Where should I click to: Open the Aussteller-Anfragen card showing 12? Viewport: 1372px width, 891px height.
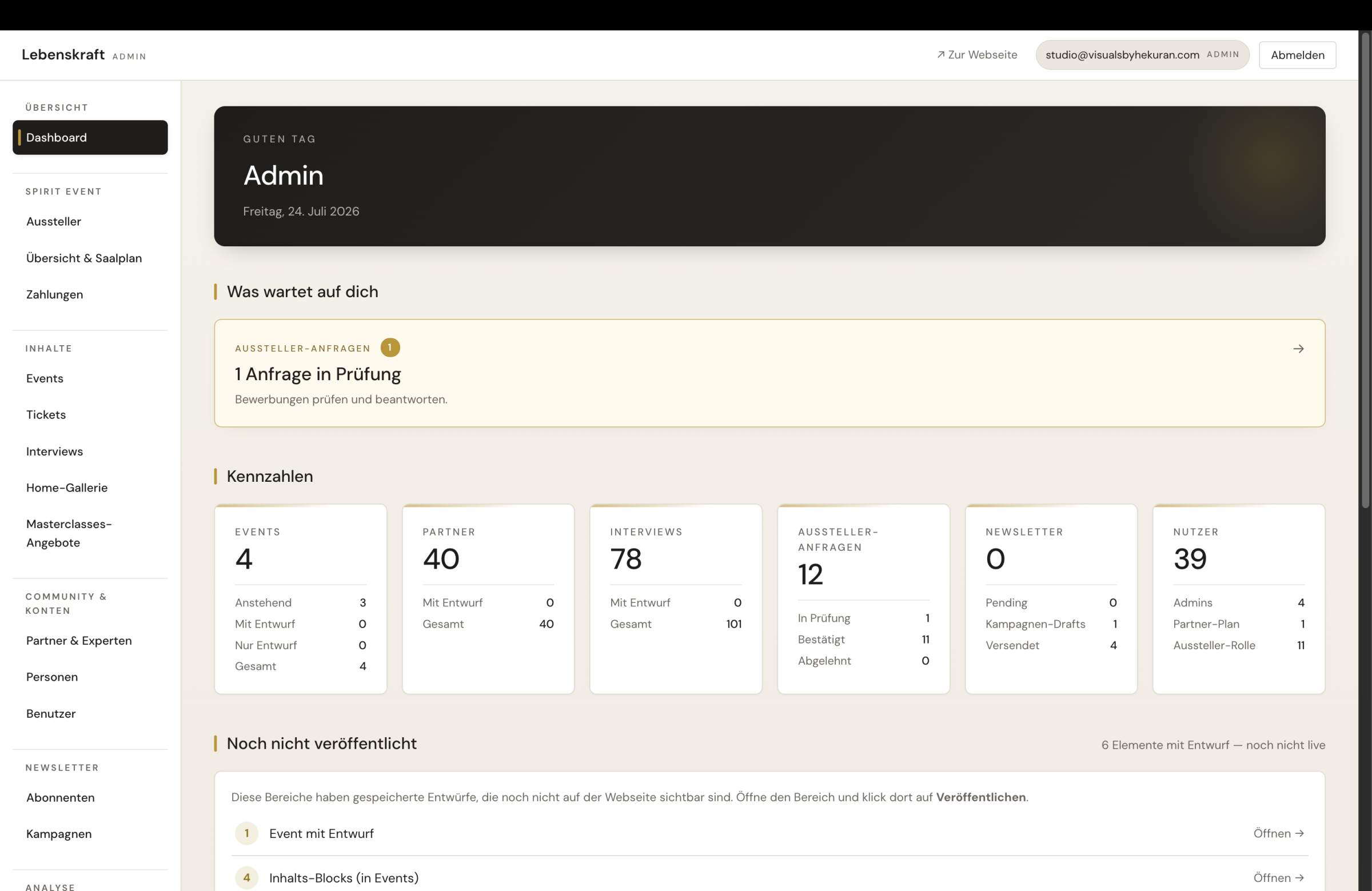pos(863,599)
